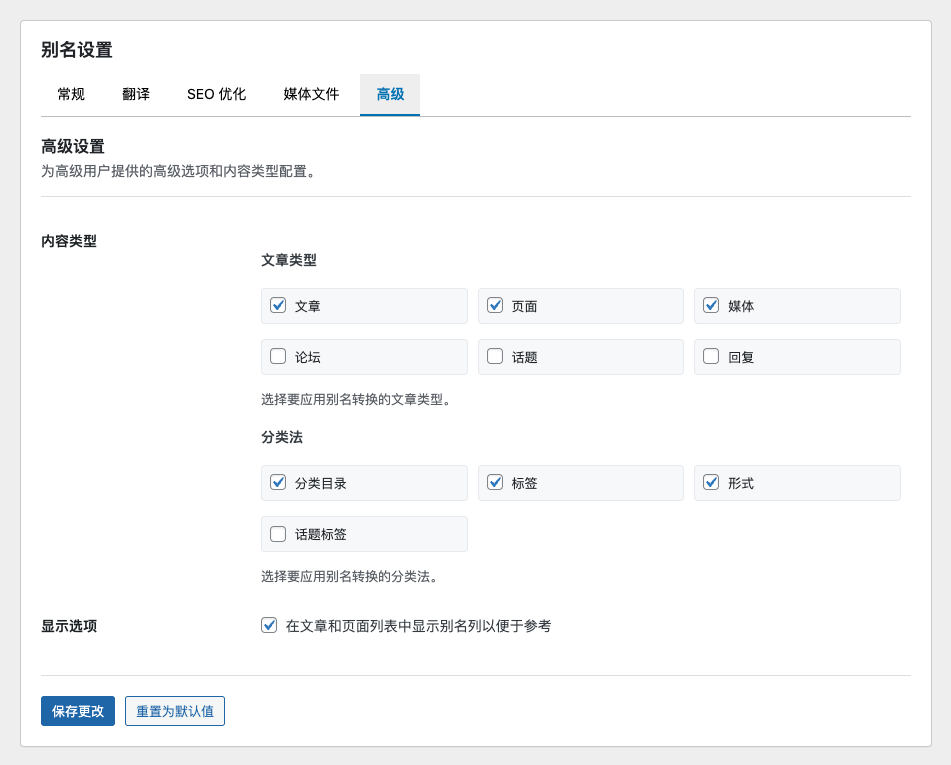Select the 媒体文件 tab
Viewport: 951px width, 765px height.
pos(311,94)
